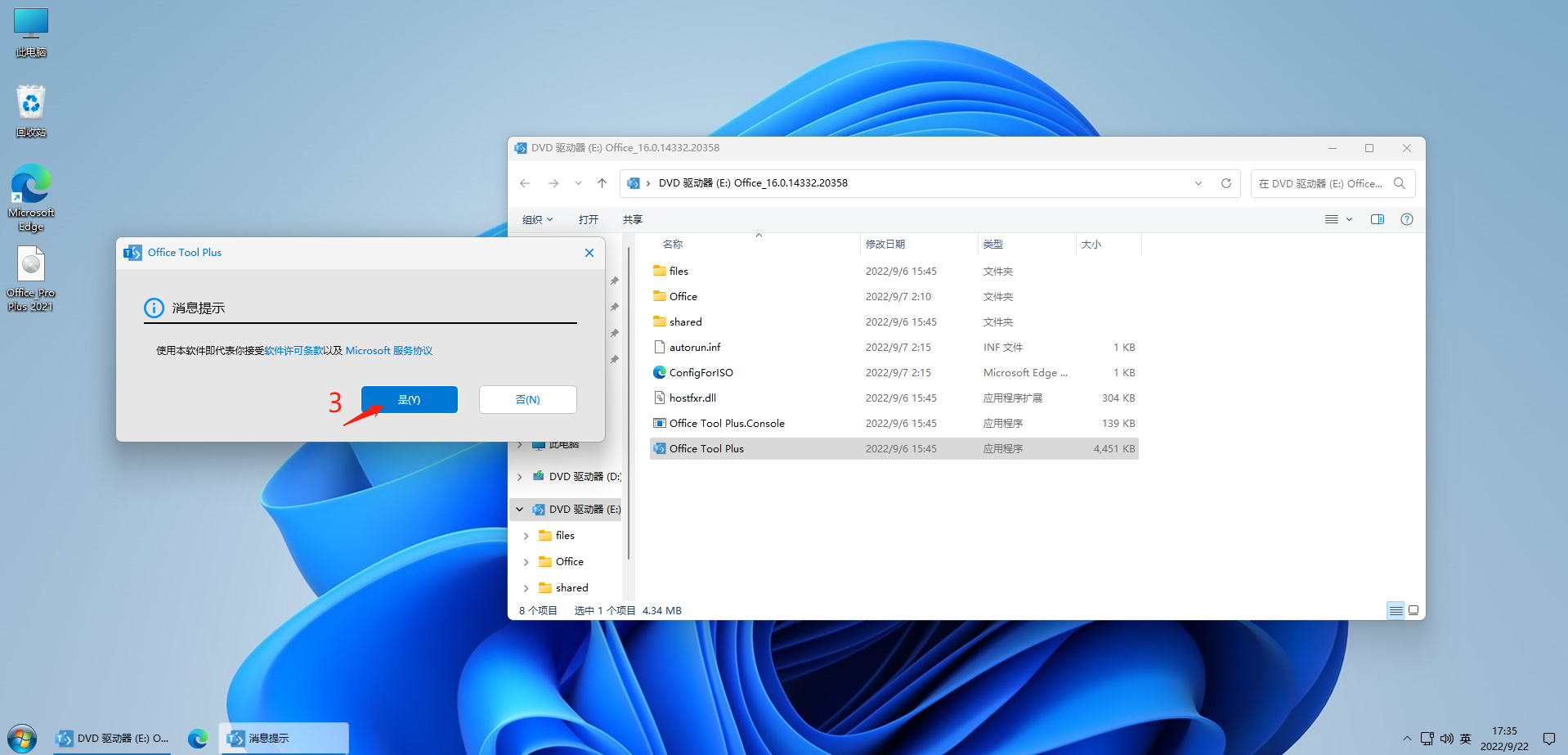1568x755 pixels.
Task: Open the 组织 menu
Action: point(538,219)
